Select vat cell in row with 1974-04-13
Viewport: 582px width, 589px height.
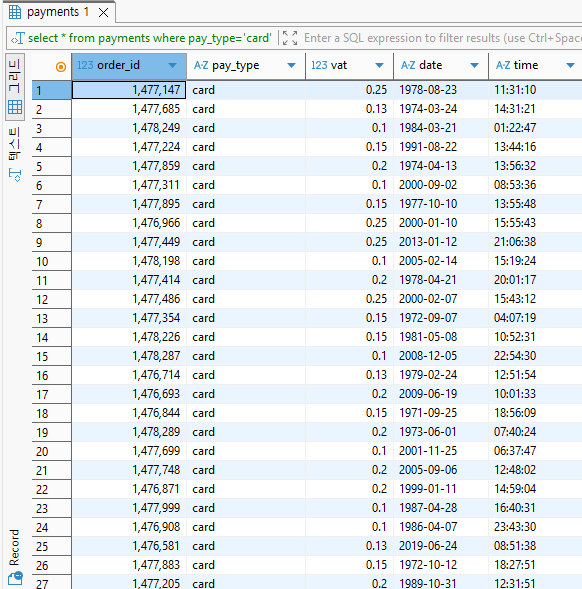349,166
